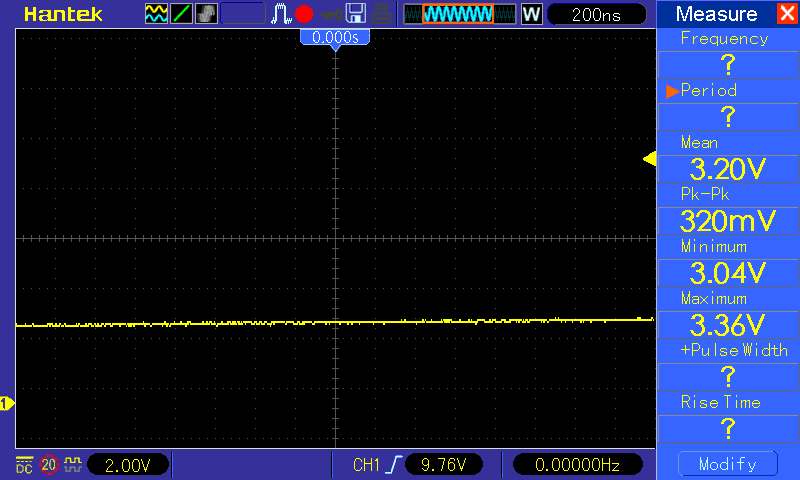Click the Measure panel title

pyautogui.click(x=716, y=14)
